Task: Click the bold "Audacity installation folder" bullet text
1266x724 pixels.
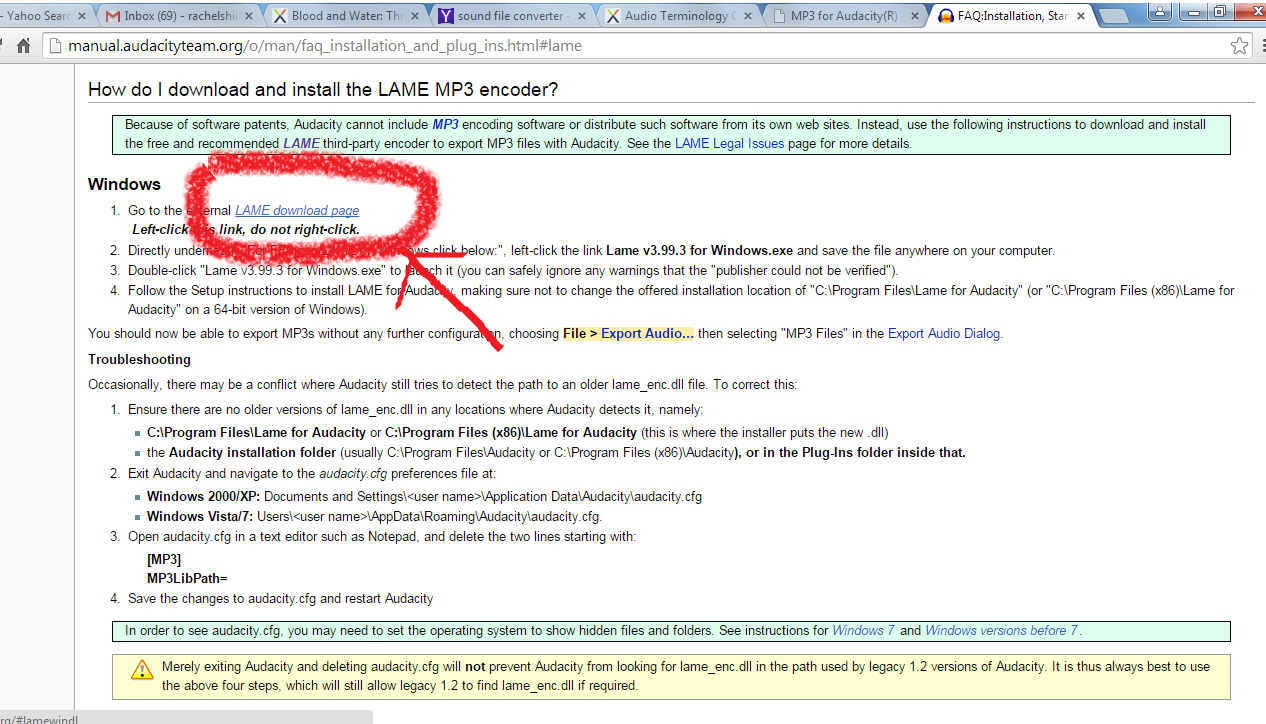Action: [254, 452]
